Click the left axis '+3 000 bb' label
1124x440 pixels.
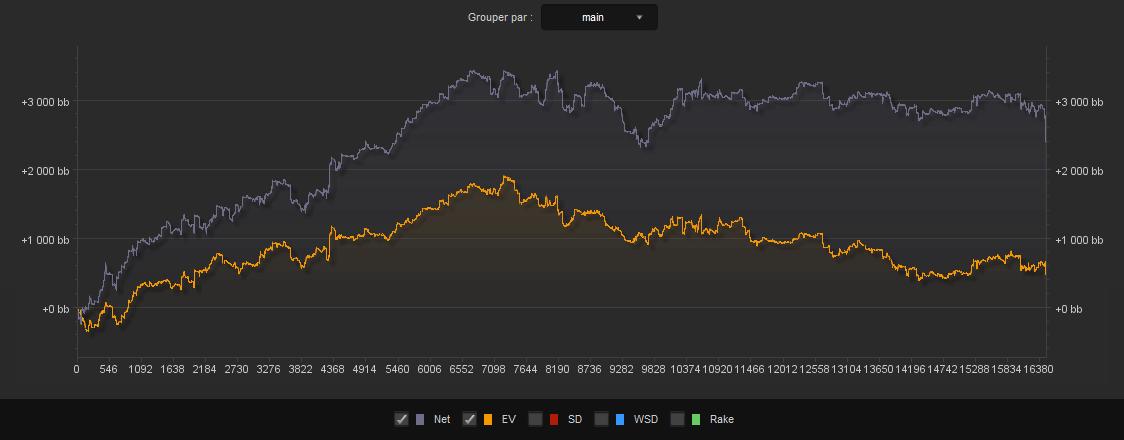[x=45, y=102]
